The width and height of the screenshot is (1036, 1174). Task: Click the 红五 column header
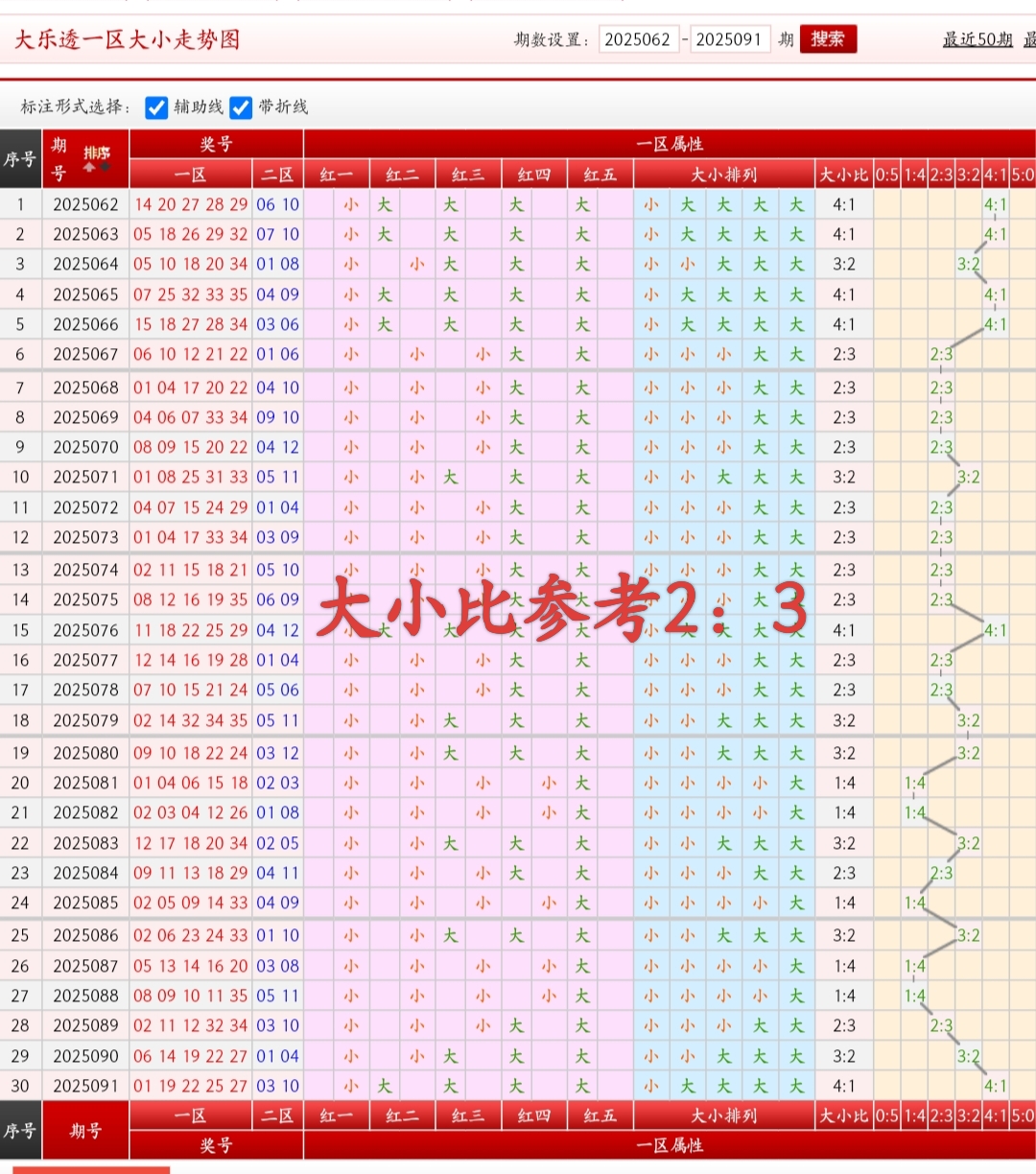click(x=599, y=174)
